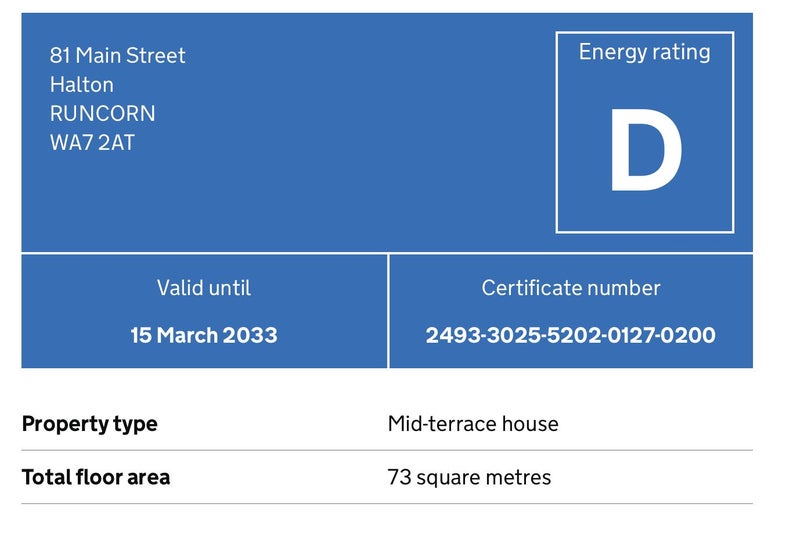Image resolution: width=800 pixels, height=546 pixels.
Task: Click the blue address header panel
Action: (387, 132)
